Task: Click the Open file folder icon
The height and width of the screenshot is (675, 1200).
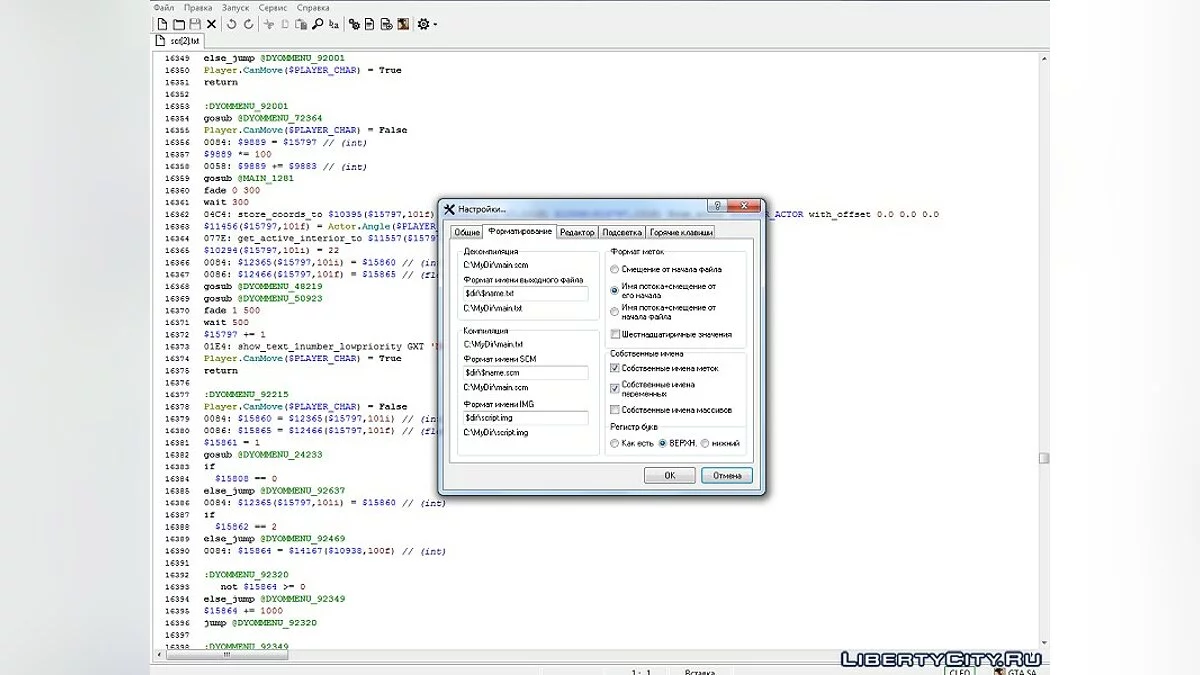Action: [x=178, y=24]
